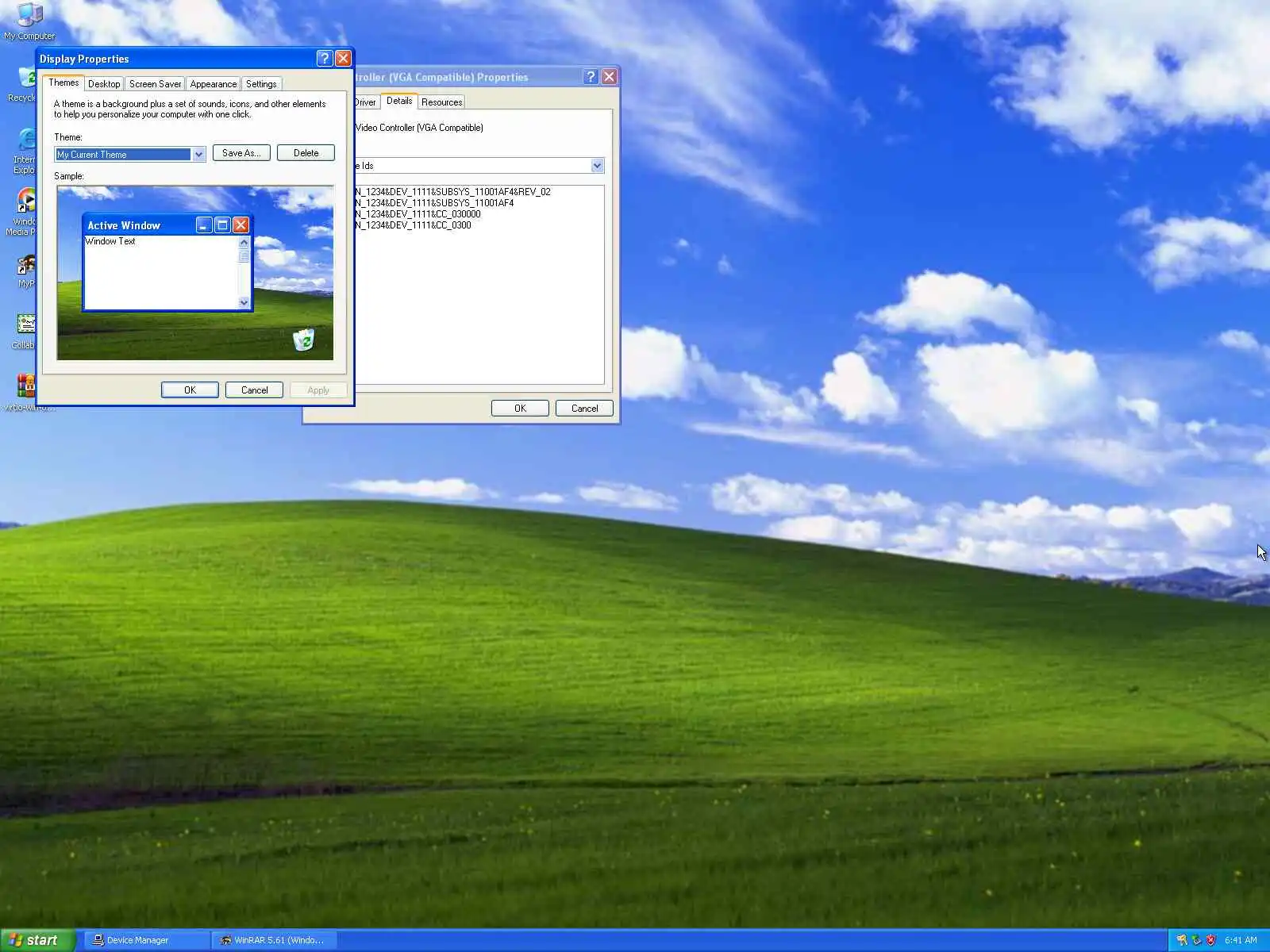Click the taskbar clock showing 6:41 AM

click(1241, 940)
